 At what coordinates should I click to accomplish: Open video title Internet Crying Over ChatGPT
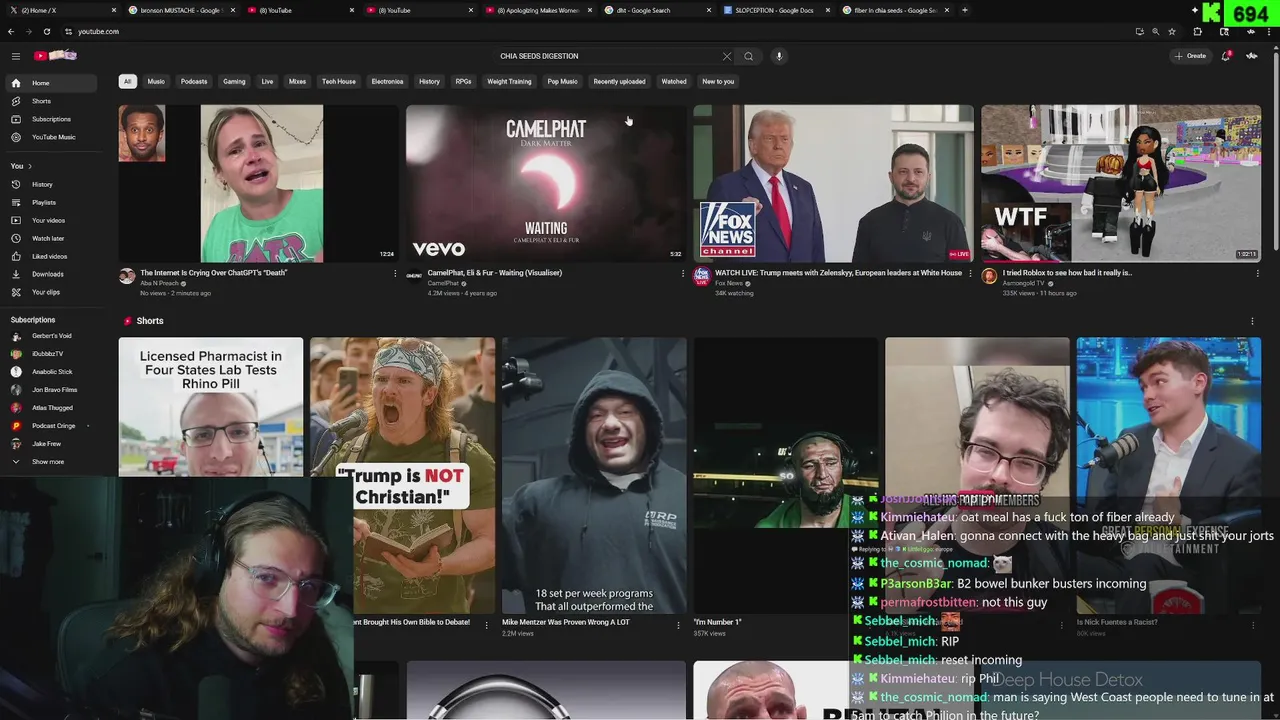click(x=213, y=273)
